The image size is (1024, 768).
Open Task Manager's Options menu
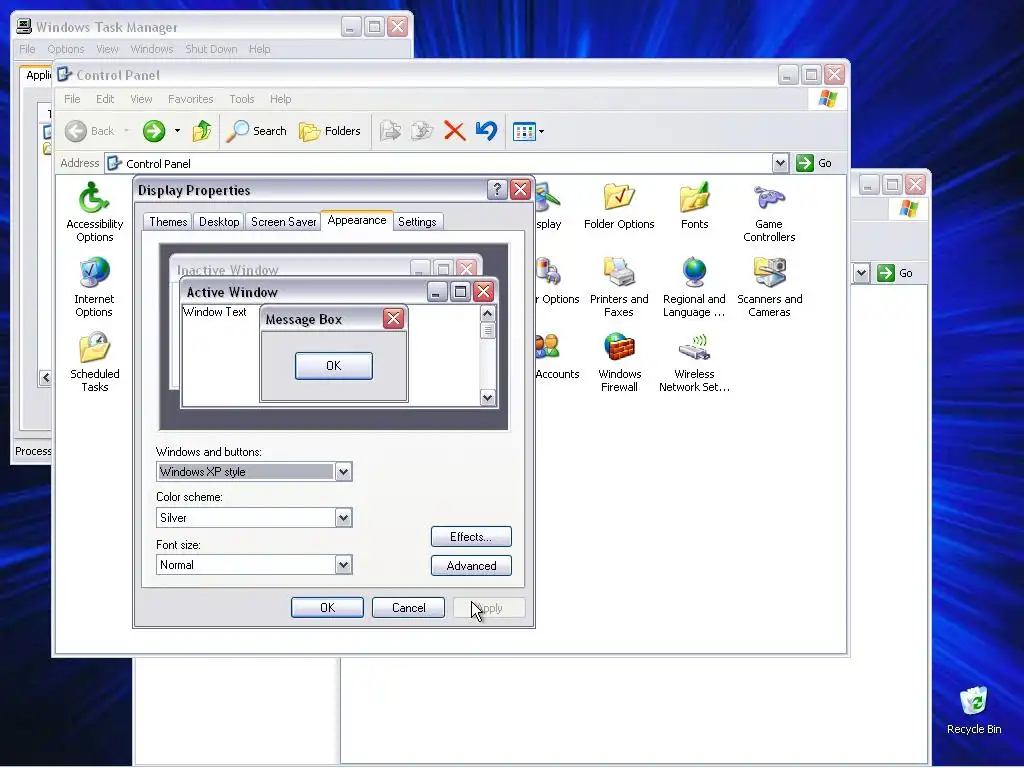66,49
